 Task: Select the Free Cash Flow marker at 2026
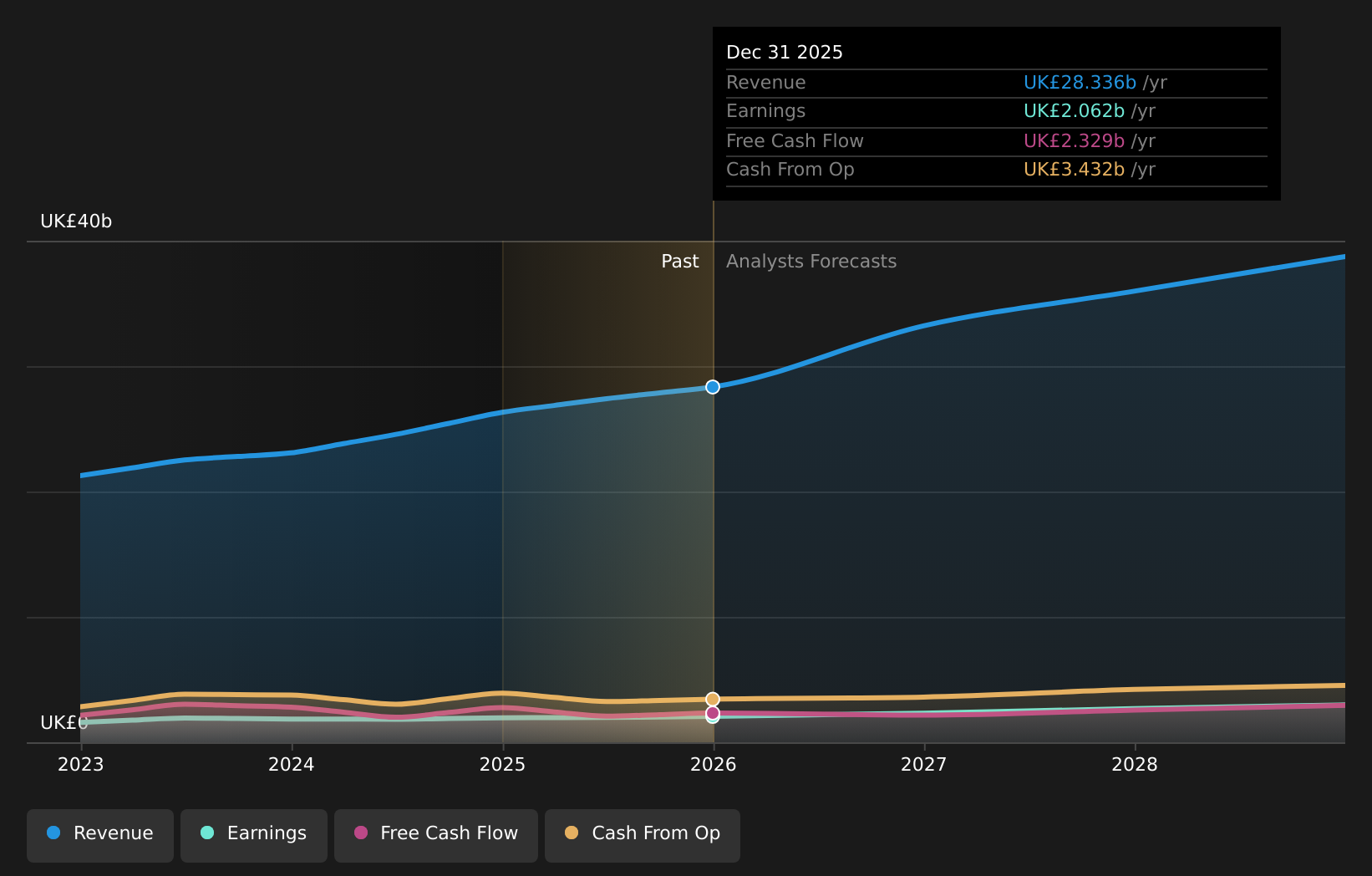[x=713, y=713]
